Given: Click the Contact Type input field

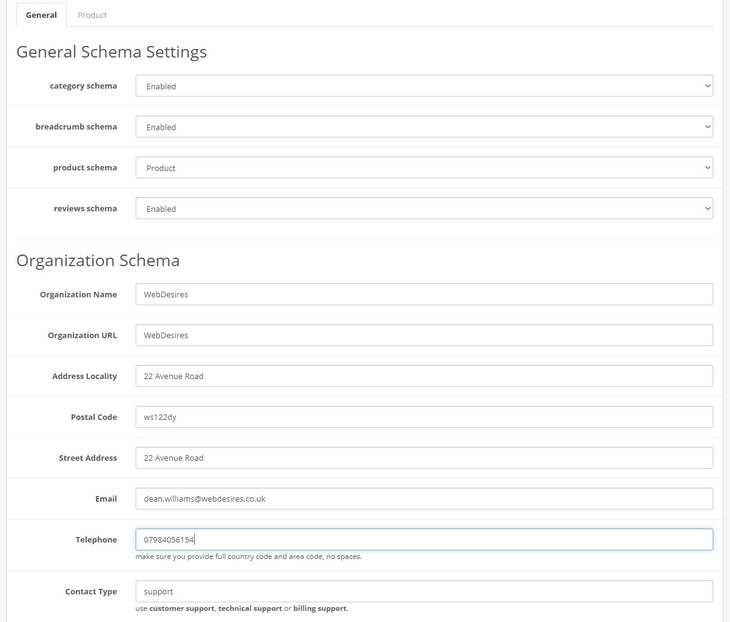Looking at the screenshot, I should (x=424, y=591).
